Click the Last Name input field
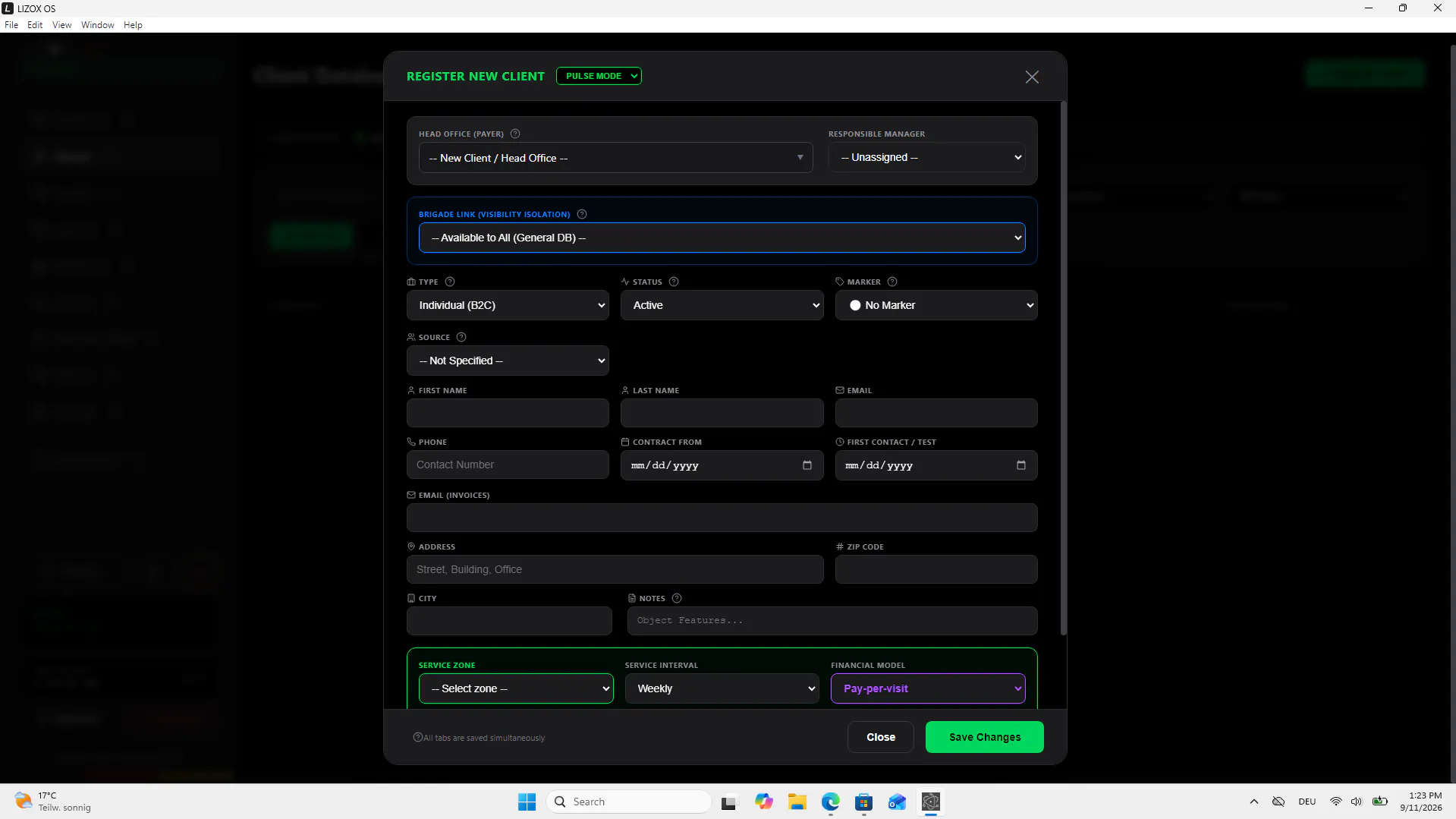Screen dimensions: 1456x819 722,413
